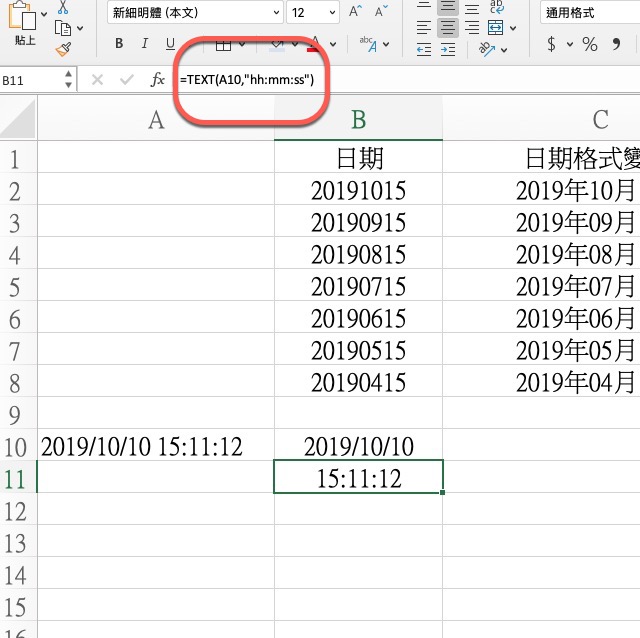Select cell with 2019/10/10 15:11:12

pyautogui.click(x=156, y=447)
